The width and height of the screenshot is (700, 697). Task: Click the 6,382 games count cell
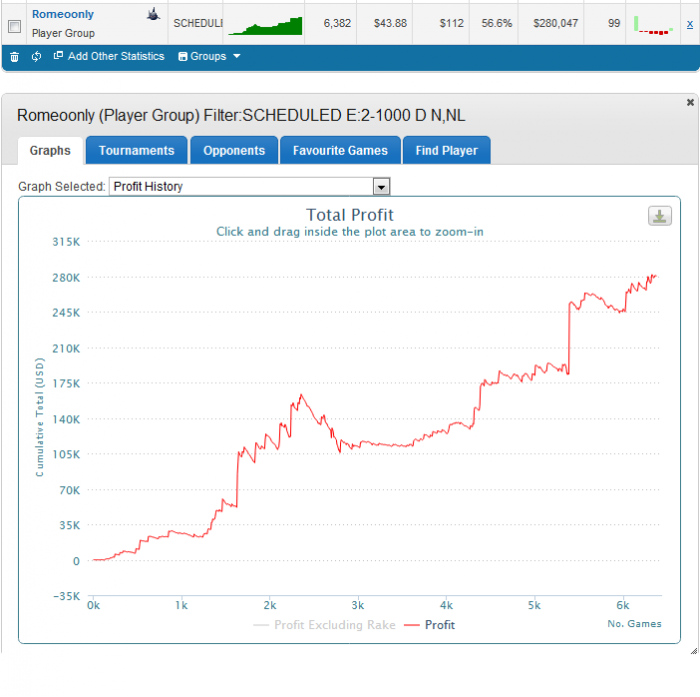pyautogui.click(x=337, y=23)
